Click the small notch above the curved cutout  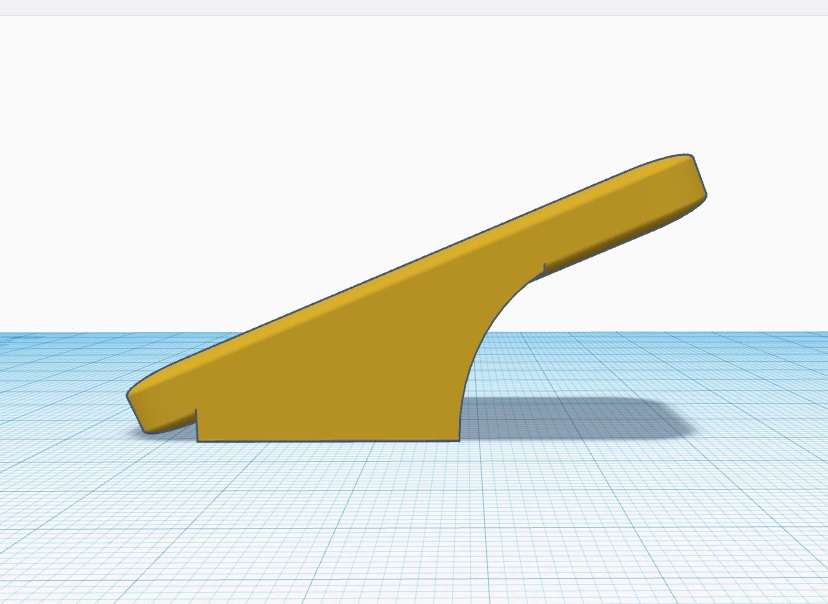click(543, 270)
